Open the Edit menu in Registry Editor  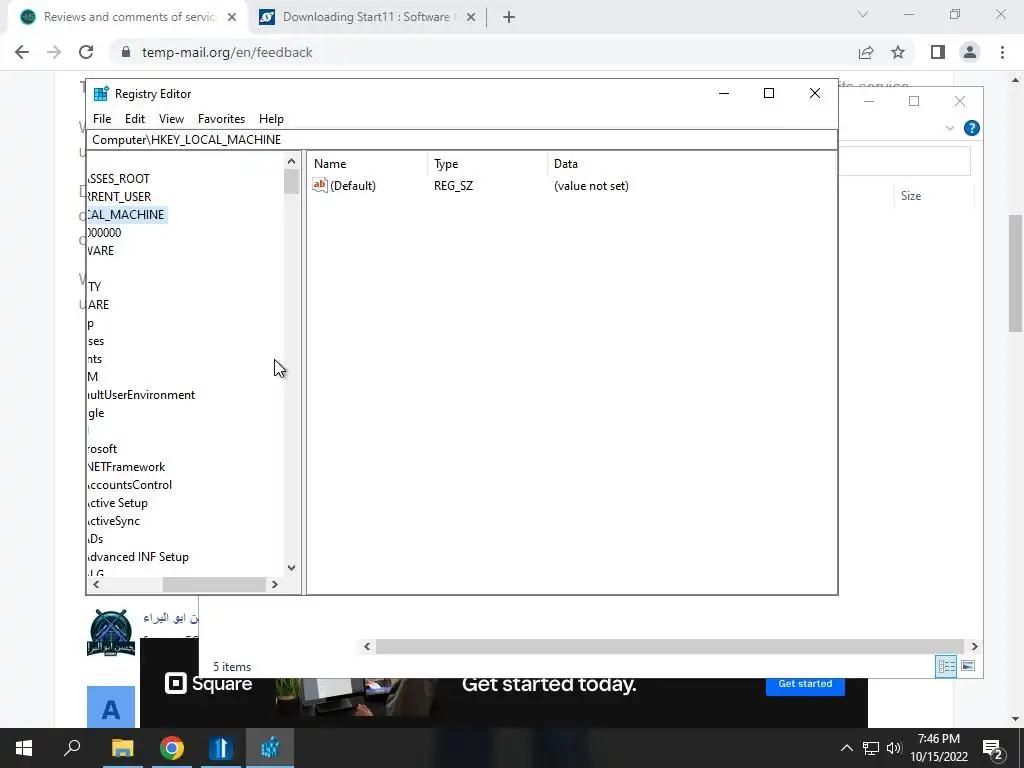coord(135,119)
